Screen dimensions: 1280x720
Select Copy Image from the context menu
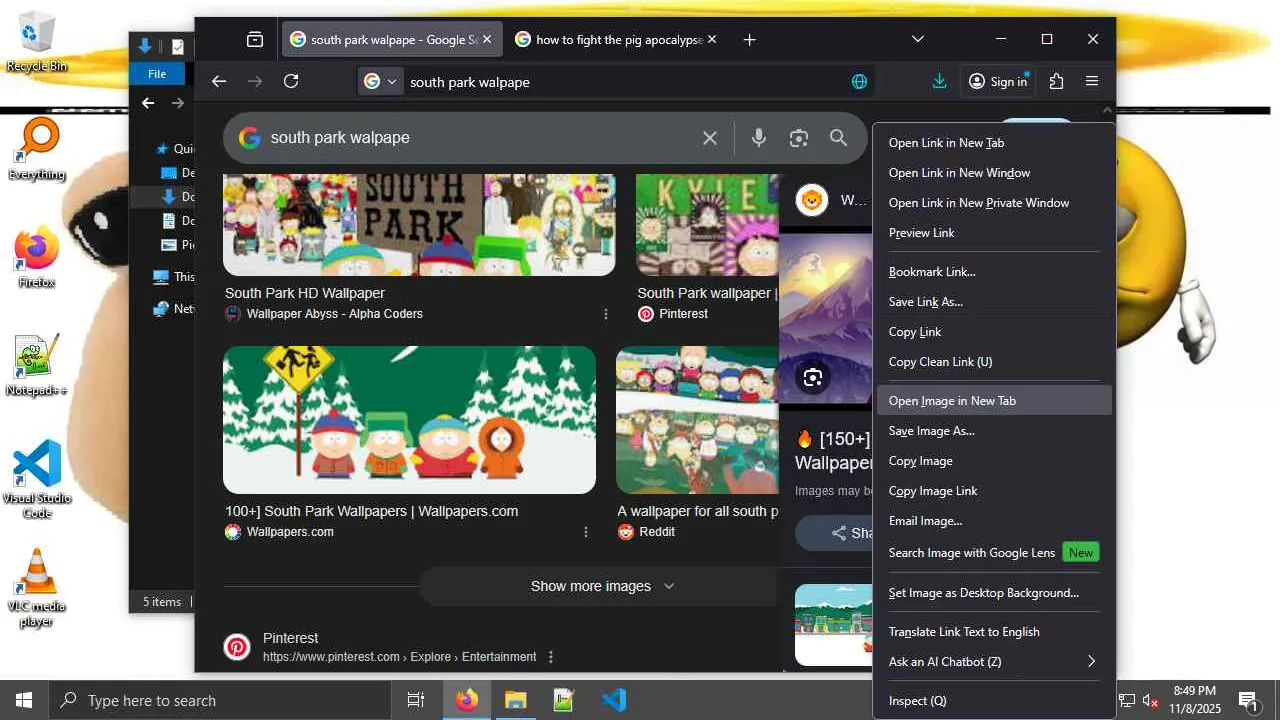[993, 461]
